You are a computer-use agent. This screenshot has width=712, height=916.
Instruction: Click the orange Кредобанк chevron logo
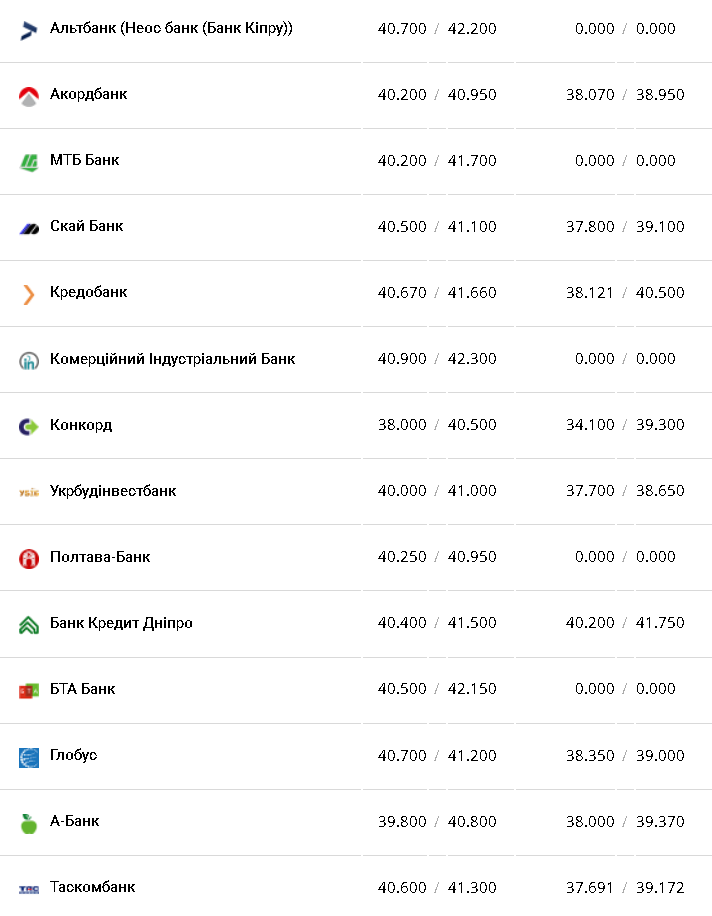click(28, 294)
